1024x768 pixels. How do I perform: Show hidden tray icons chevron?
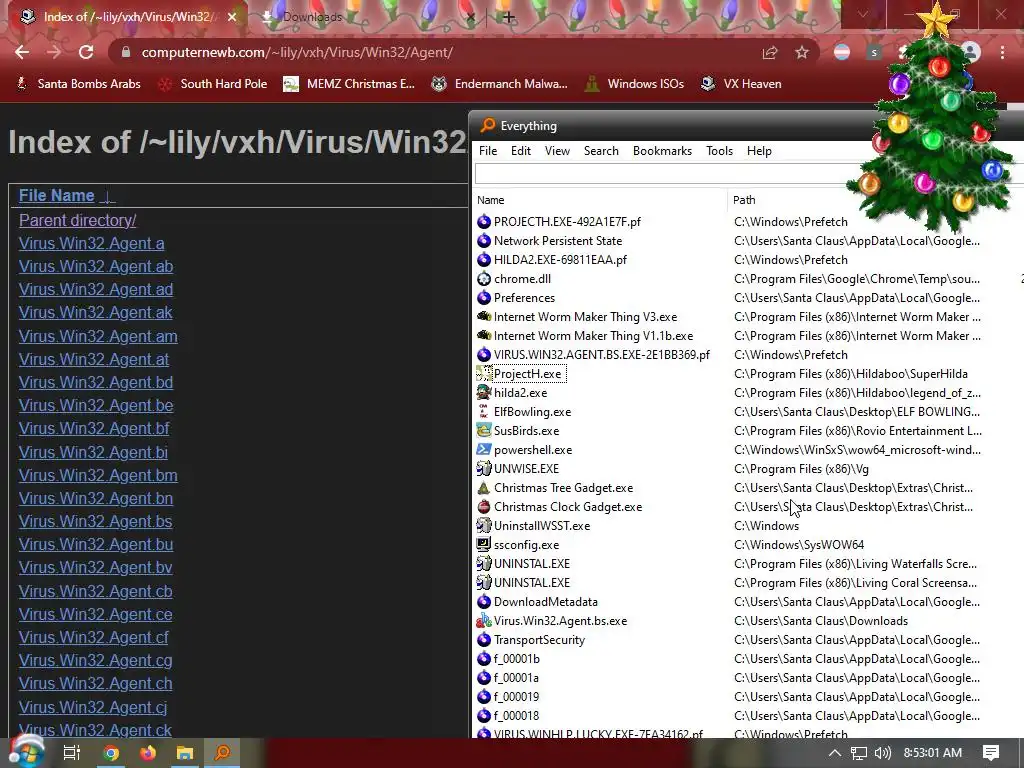835,753
